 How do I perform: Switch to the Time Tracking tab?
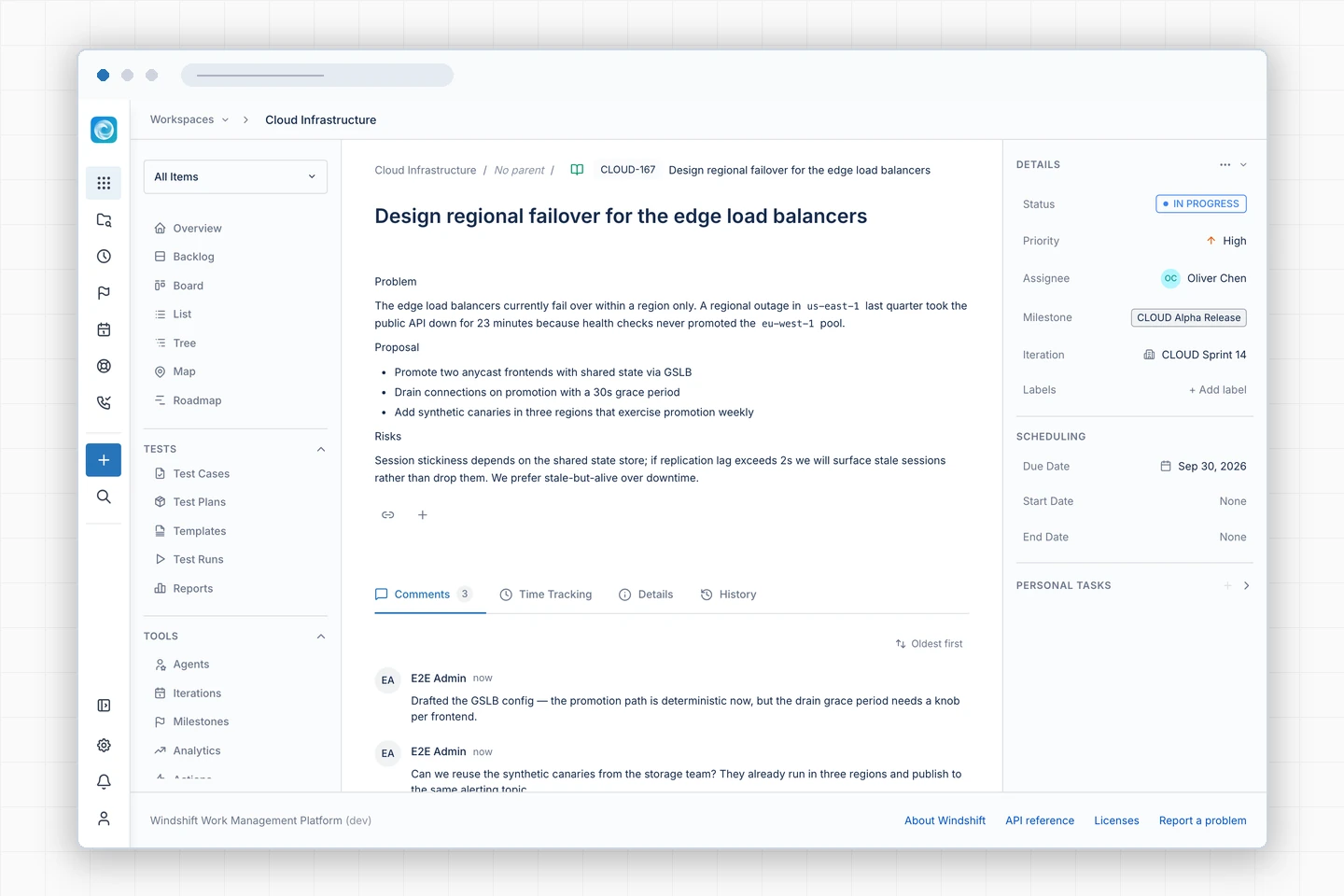click(546, 595)
